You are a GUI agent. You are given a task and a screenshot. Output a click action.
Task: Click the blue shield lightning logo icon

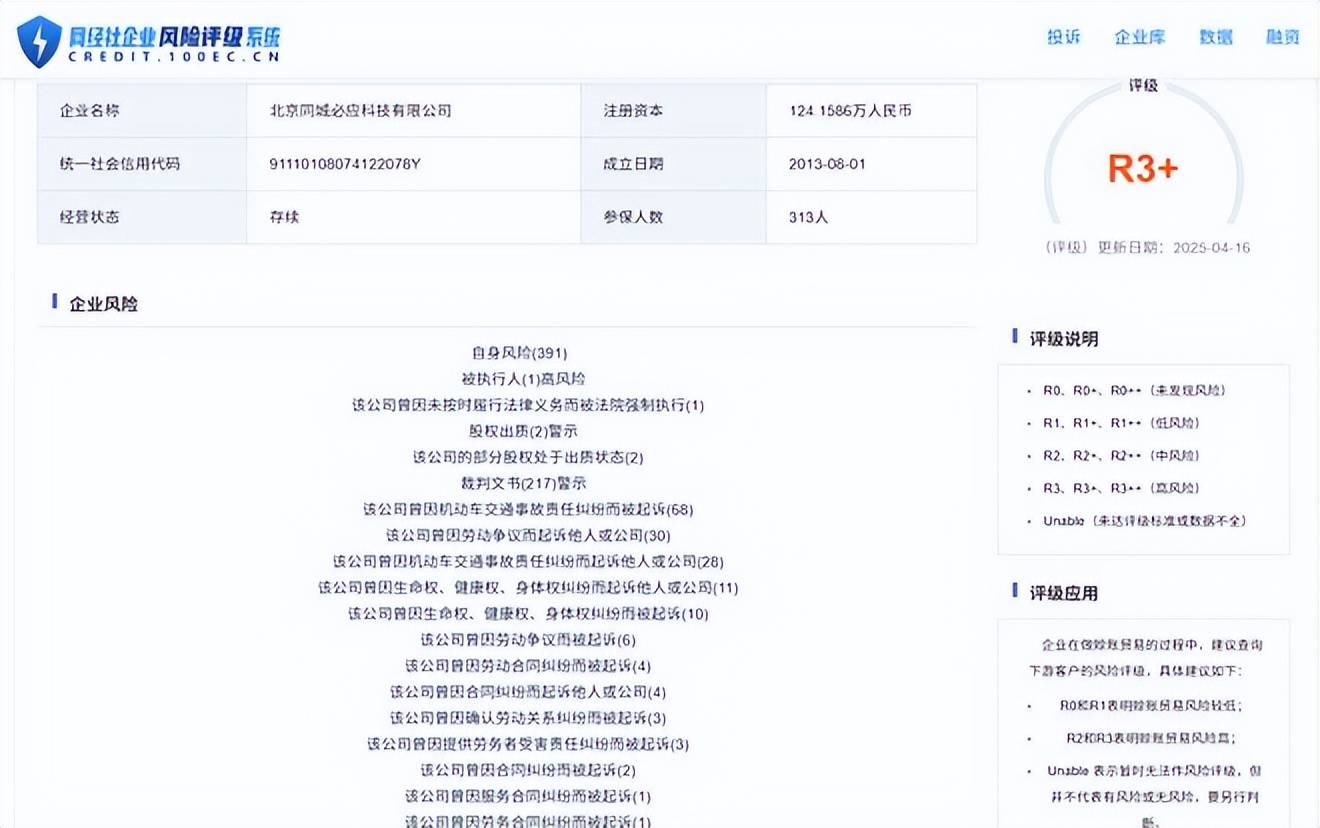[39, 41]
